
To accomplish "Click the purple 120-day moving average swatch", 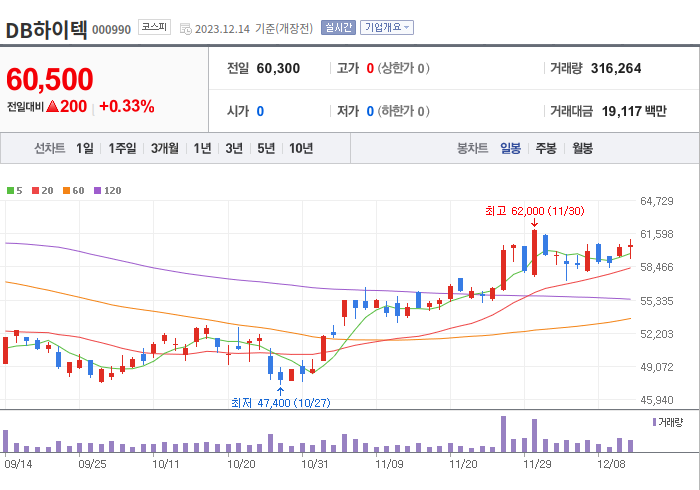I will pyautogui.click(x=97, y=191).
